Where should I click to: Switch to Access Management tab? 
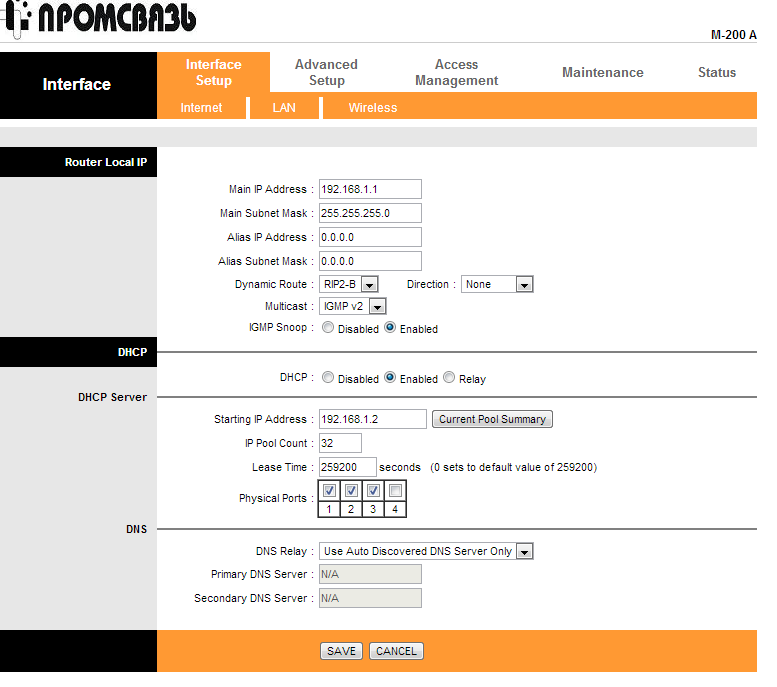coord(456,72)
